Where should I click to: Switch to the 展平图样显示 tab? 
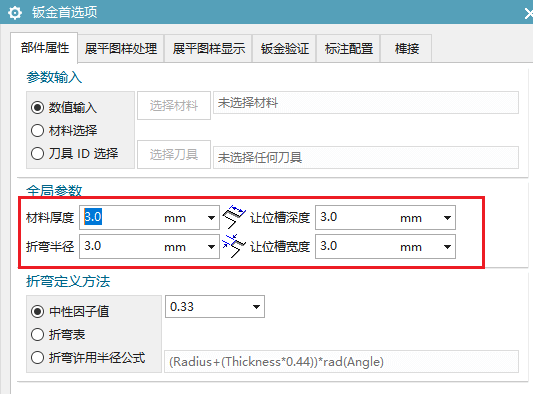[x=208, y=49]
